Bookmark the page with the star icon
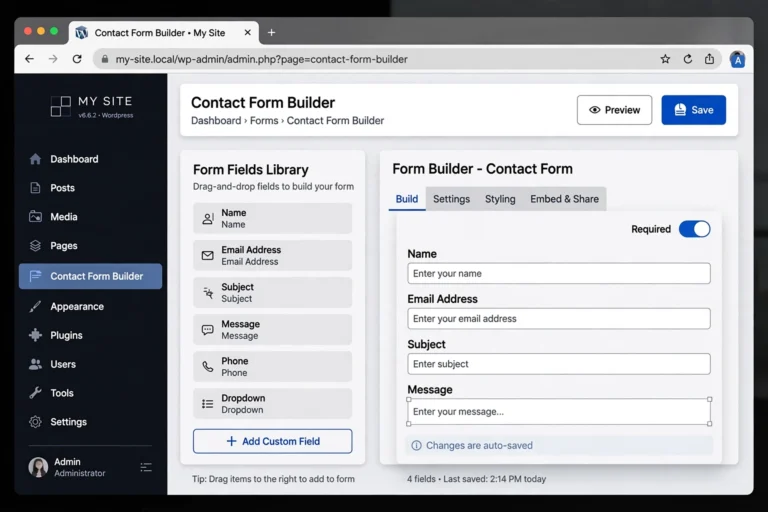The image size is (768, 512). (665, 59)
